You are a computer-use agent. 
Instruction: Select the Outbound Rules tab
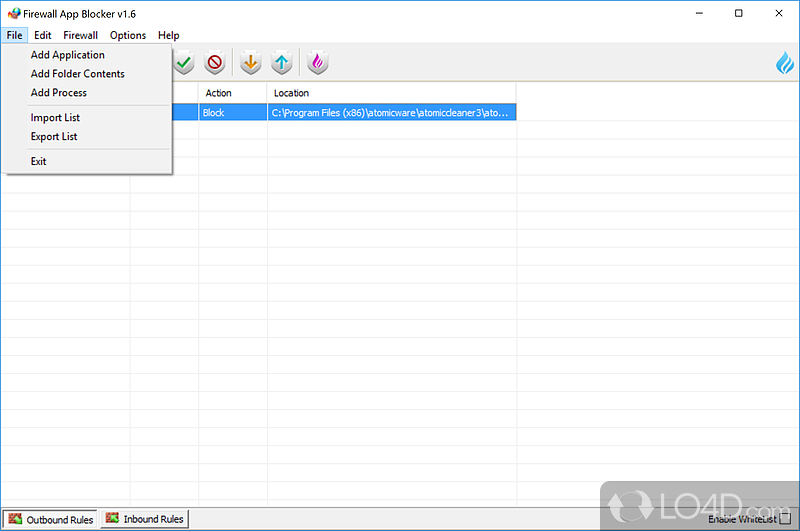click(51, 519)
